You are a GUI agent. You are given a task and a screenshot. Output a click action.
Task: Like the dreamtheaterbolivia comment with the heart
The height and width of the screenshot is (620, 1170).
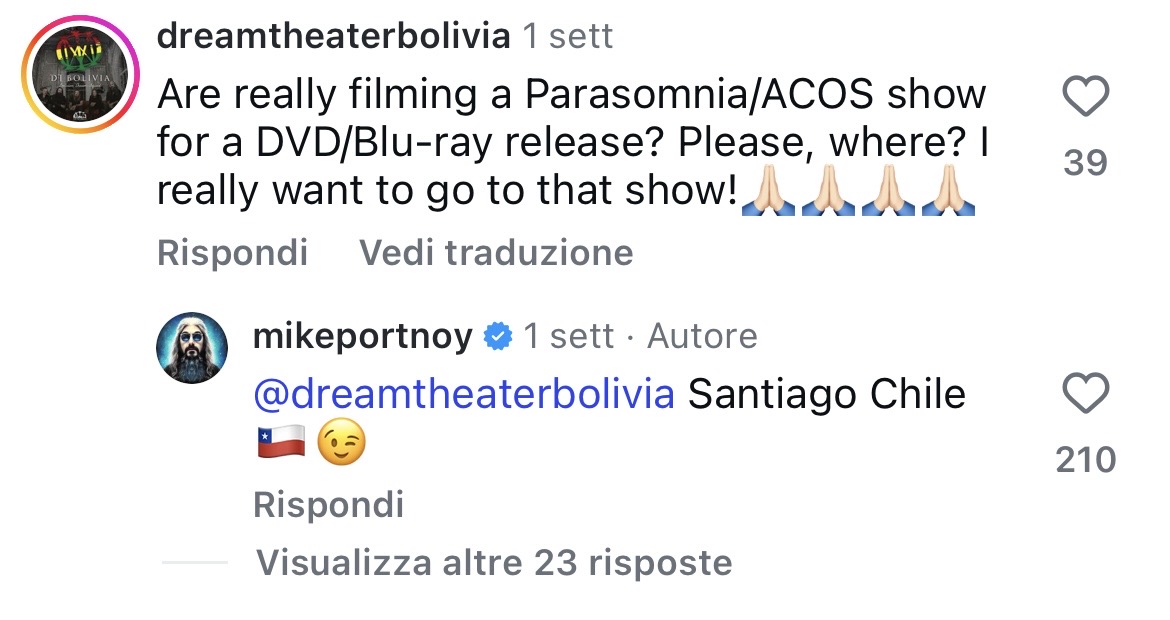tap(1084, 99)
